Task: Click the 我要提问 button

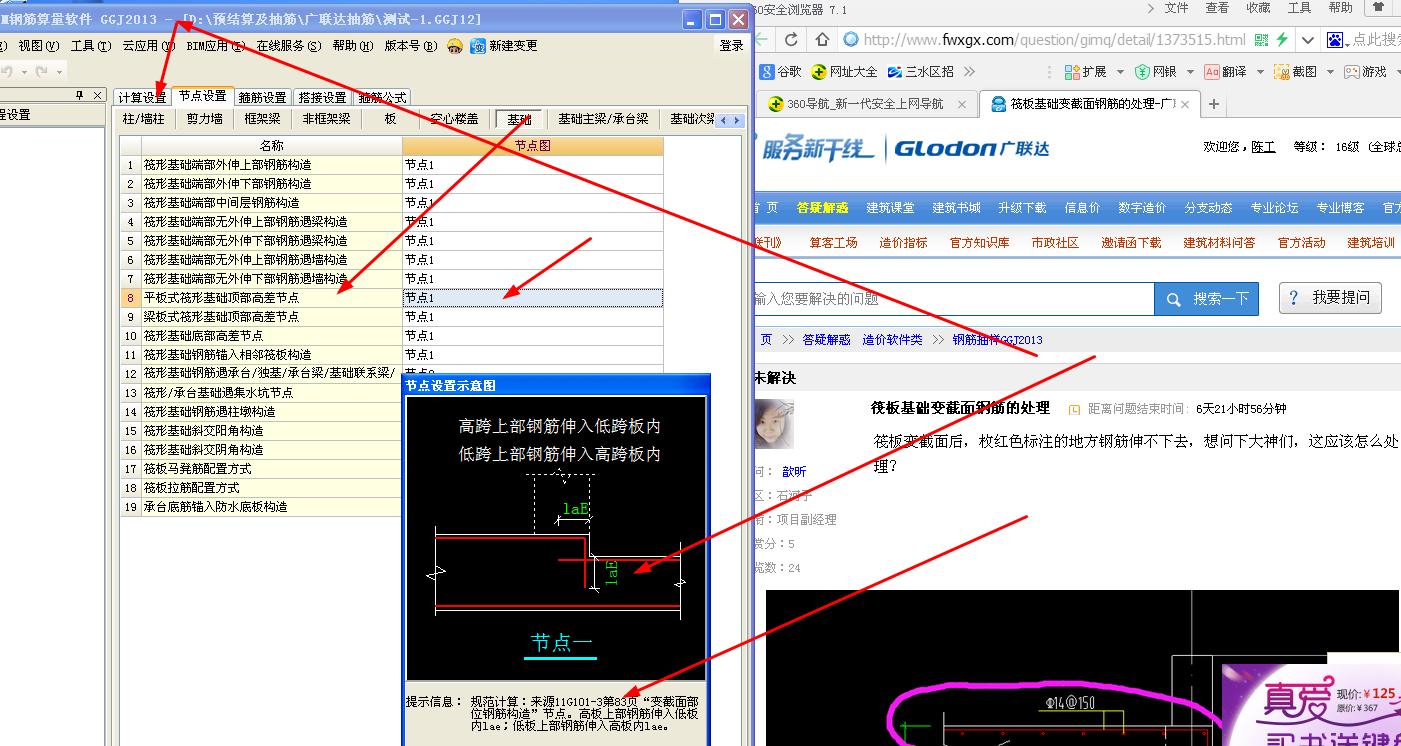Action: coord(1330,298)
